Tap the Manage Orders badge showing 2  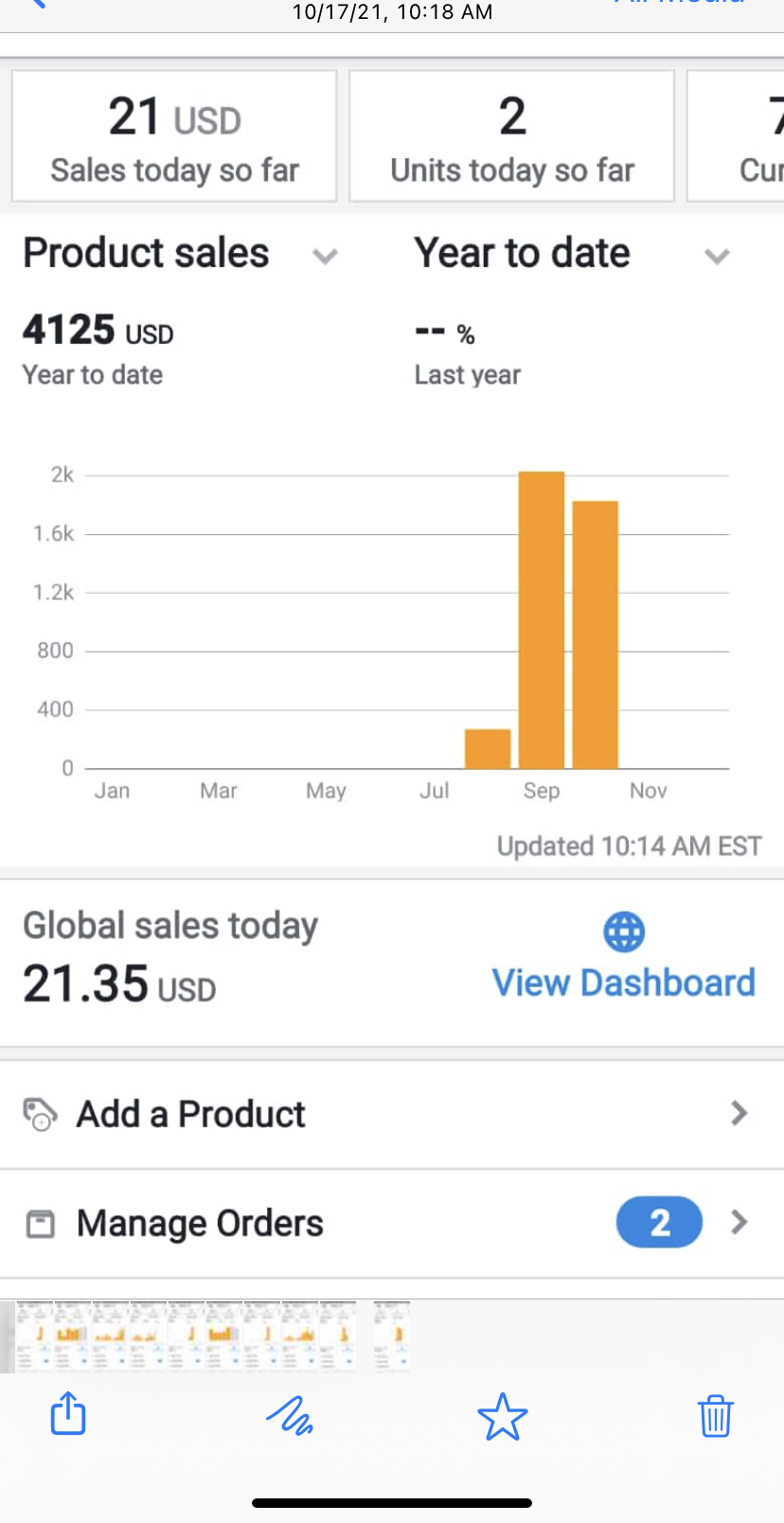[x=659, y=1223]
